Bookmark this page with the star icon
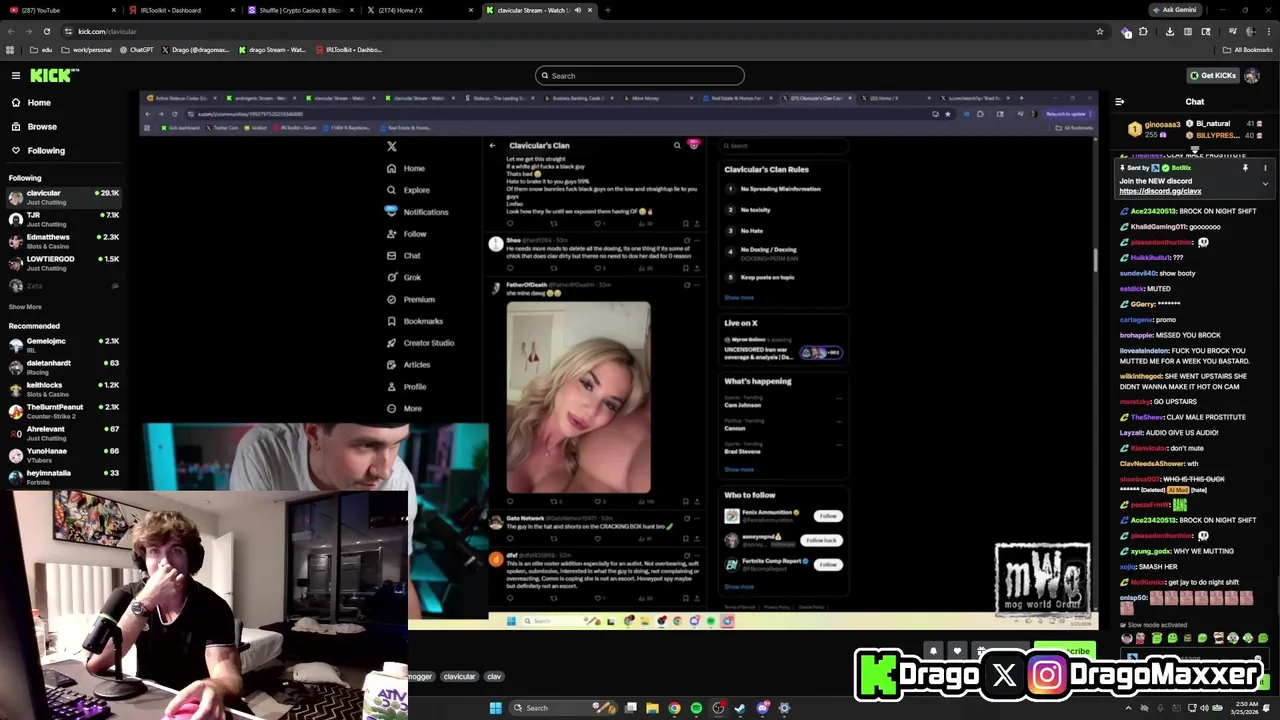Viewport: 1280px width, 720px height. pos(1100,31)
